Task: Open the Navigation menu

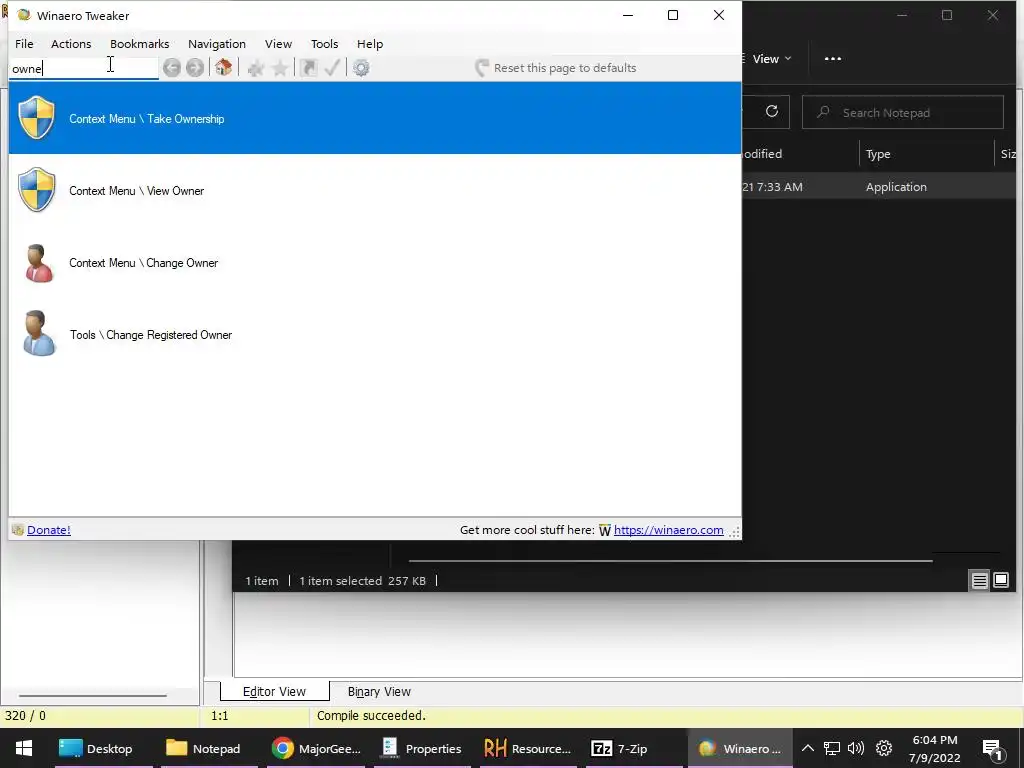Action: click(x=217, y=44)
